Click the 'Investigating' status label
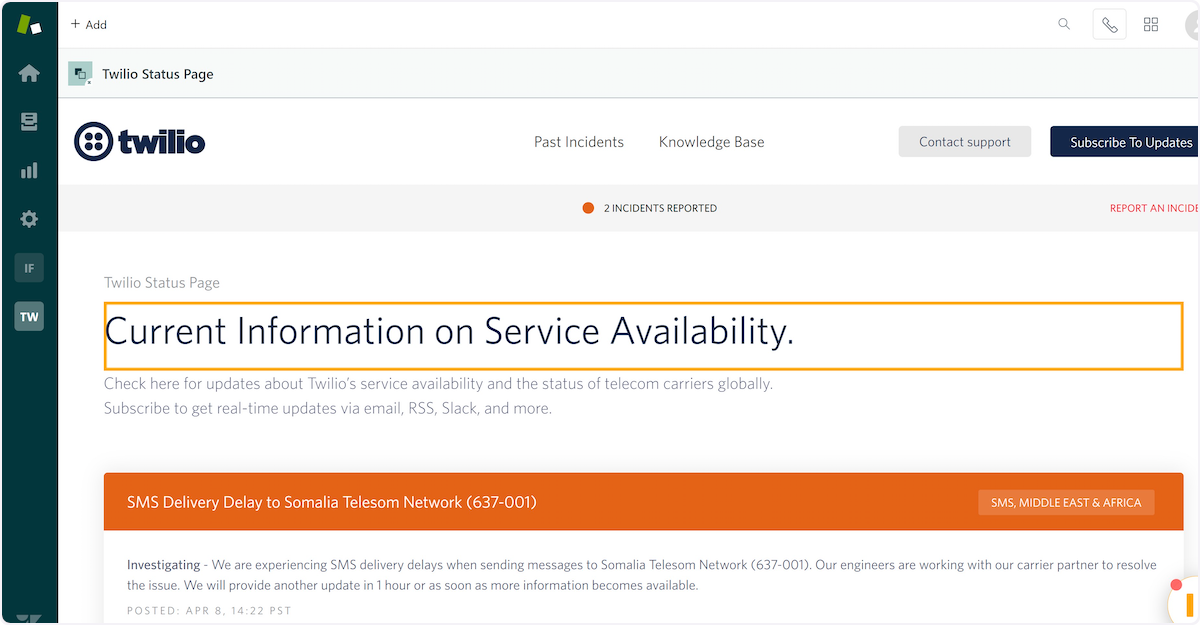 point(163,565)
